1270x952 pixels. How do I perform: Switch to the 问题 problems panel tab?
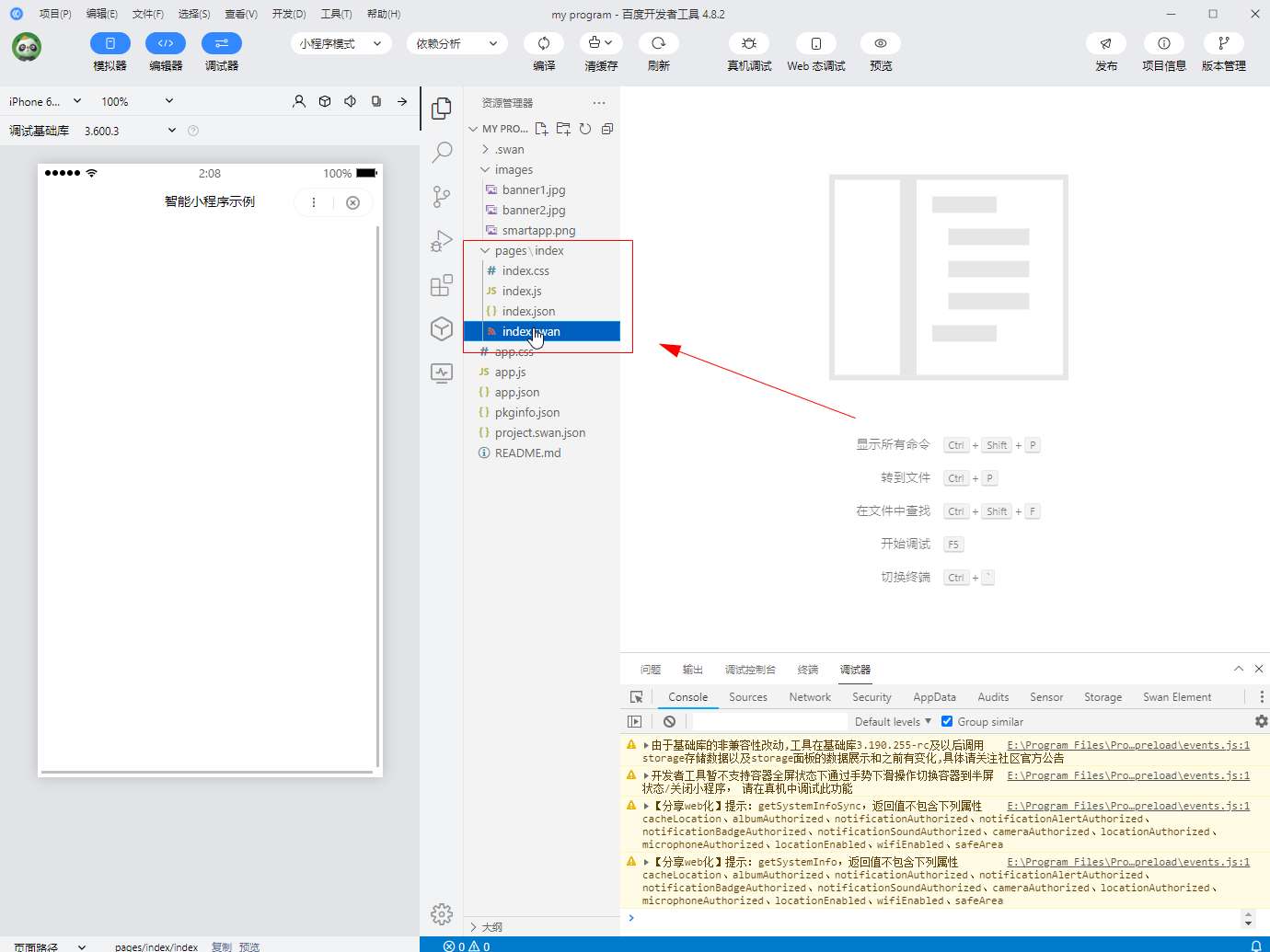(x=651, y=670)
